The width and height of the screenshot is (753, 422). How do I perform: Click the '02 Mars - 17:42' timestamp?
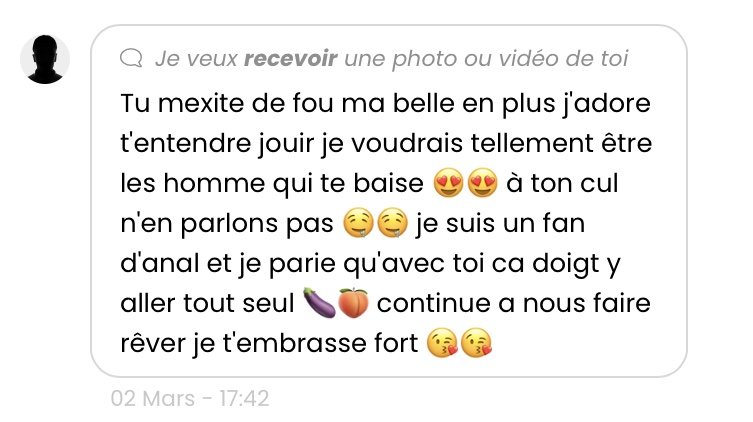[x=190, y=398]
